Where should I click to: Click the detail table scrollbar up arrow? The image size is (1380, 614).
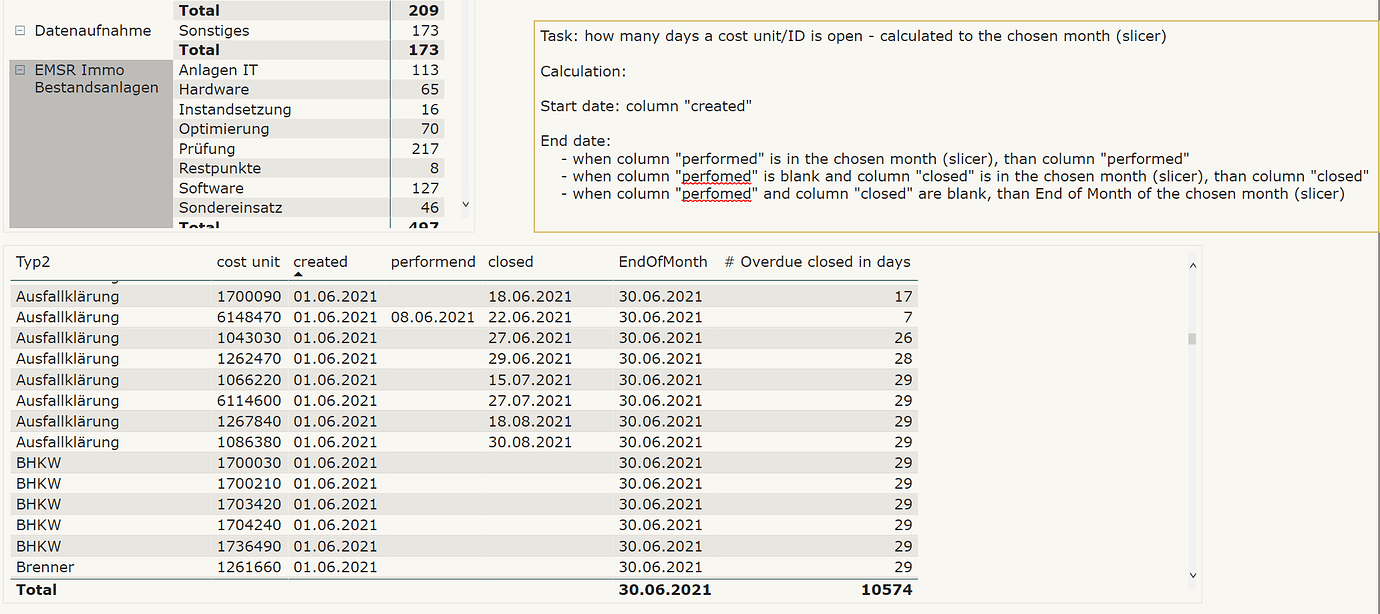[1191, 263]
